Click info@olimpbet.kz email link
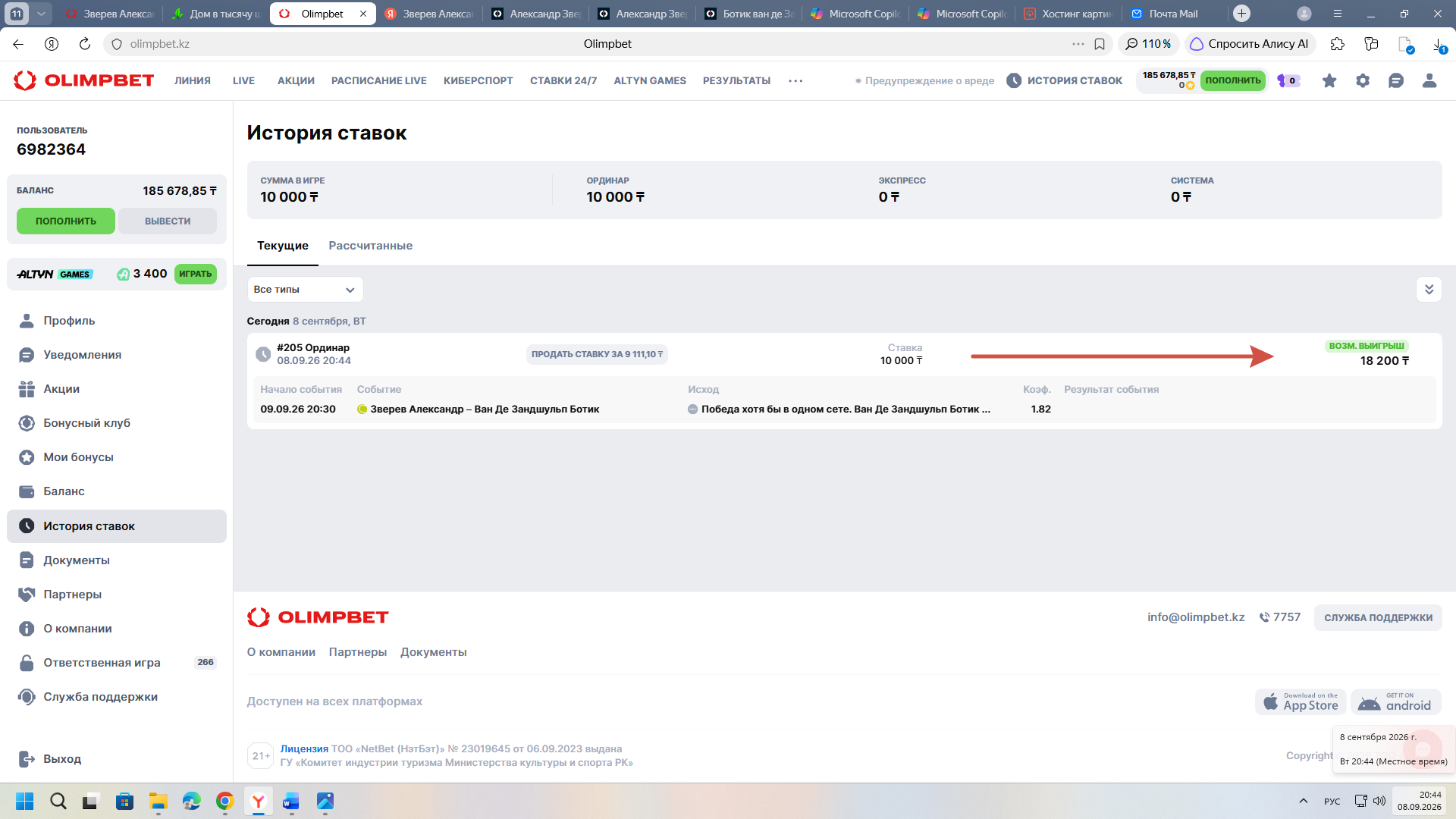Screen dimensions: 1456x819 [x=1196, y=617]
